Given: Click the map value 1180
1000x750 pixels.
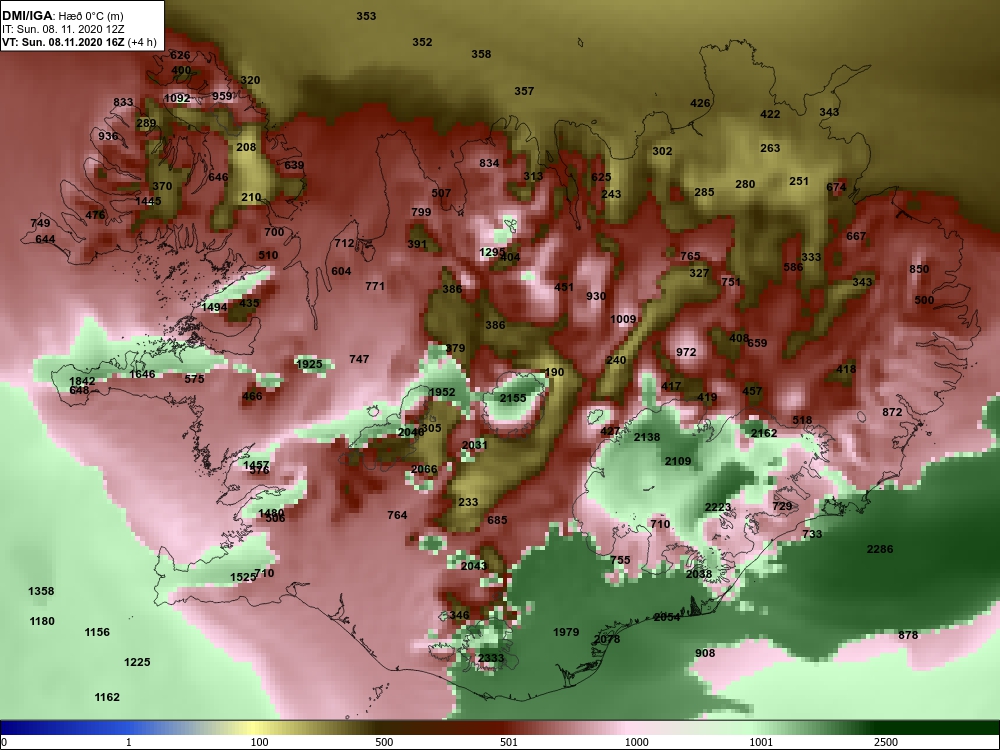Looking at the screenshot, I should point(42,621).
